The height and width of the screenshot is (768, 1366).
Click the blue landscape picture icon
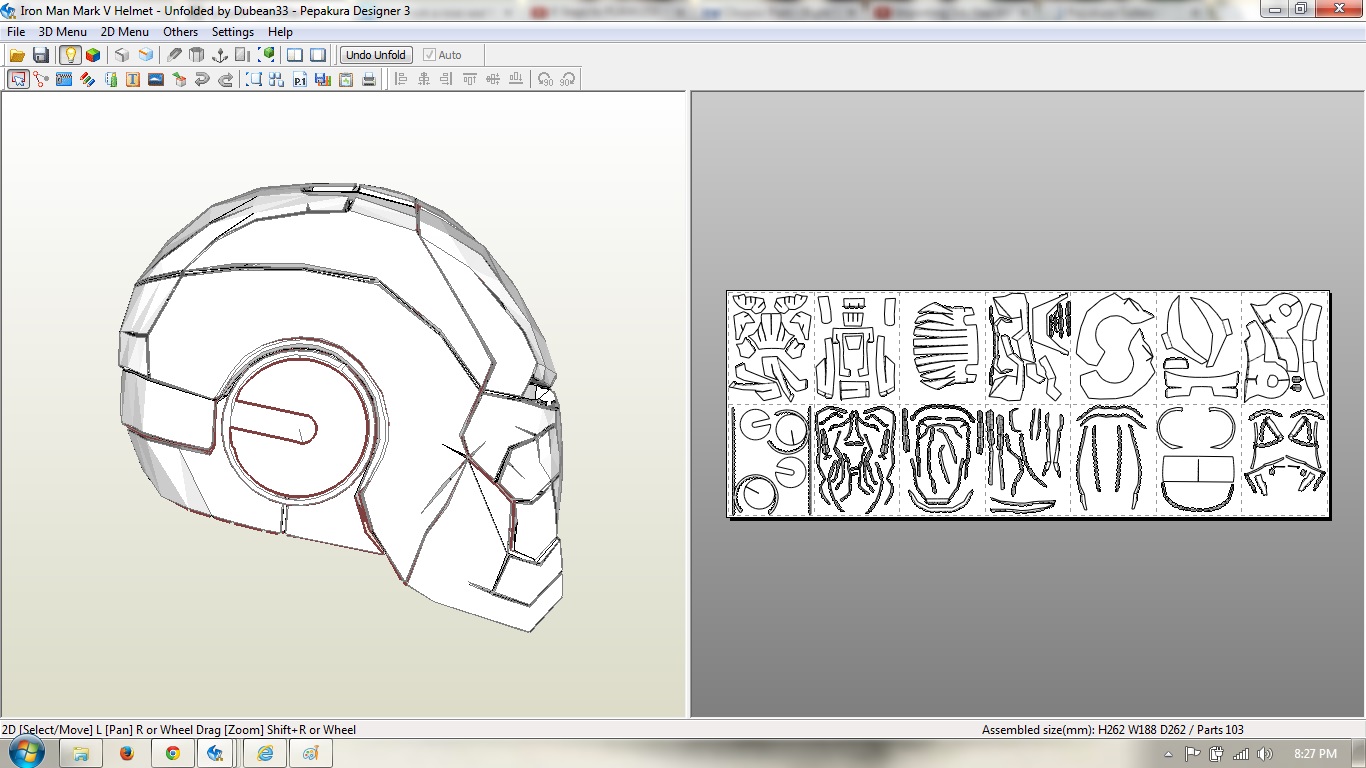pyautogui.click(x=156, y=79)
